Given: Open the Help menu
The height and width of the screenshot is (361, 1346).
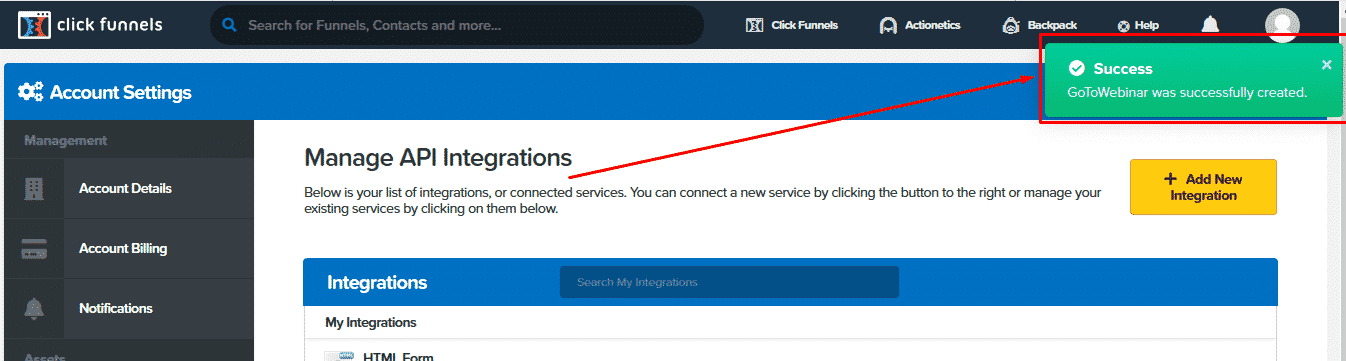Looking at the screenshot, I should pyautogui.click(x=1138, y=26).
